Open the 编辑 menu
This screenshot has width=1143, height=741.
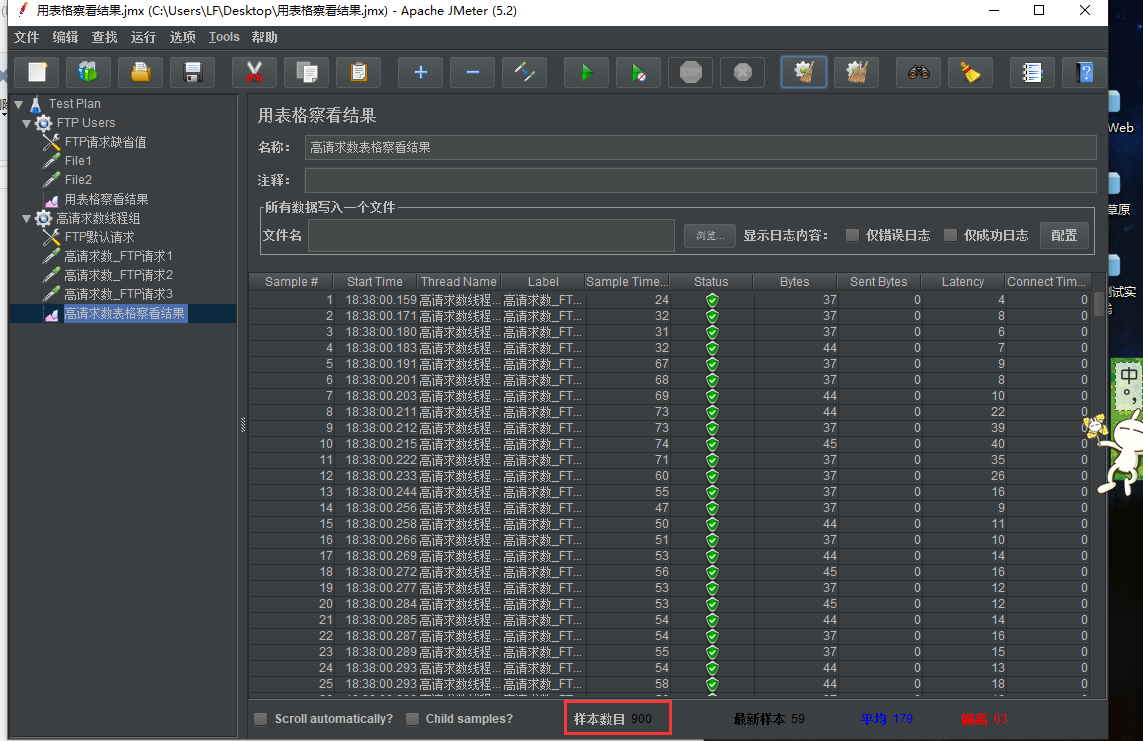point(65,37)
